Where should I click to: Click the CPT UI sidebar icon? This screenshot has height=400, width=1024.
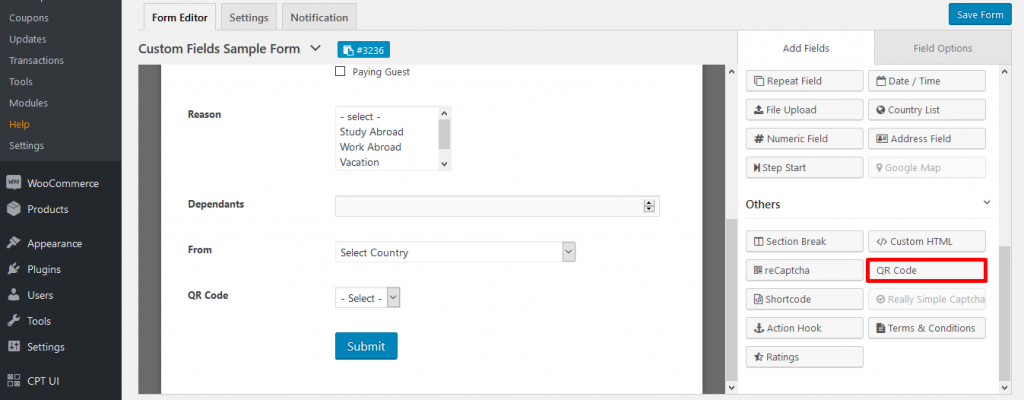(x=14, y=380)
